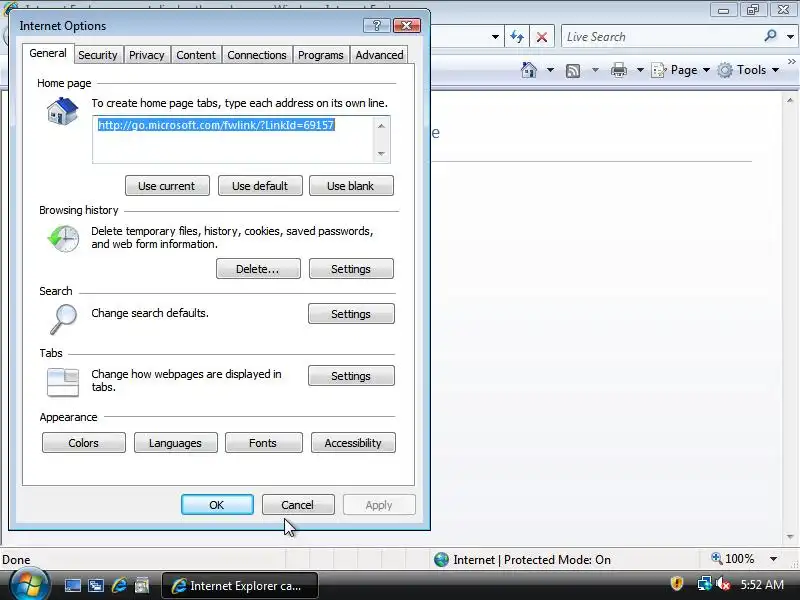
Task: Click the search magnifying glass icon in dialog
Action: click(x=64, y=319)
